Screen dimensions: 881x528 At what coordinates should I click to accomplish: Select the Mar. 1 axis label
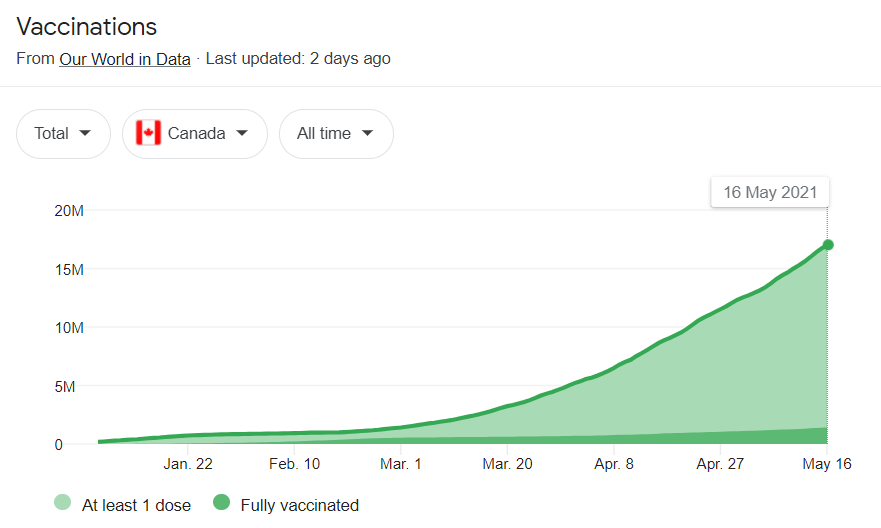click(x=401, y=464)
